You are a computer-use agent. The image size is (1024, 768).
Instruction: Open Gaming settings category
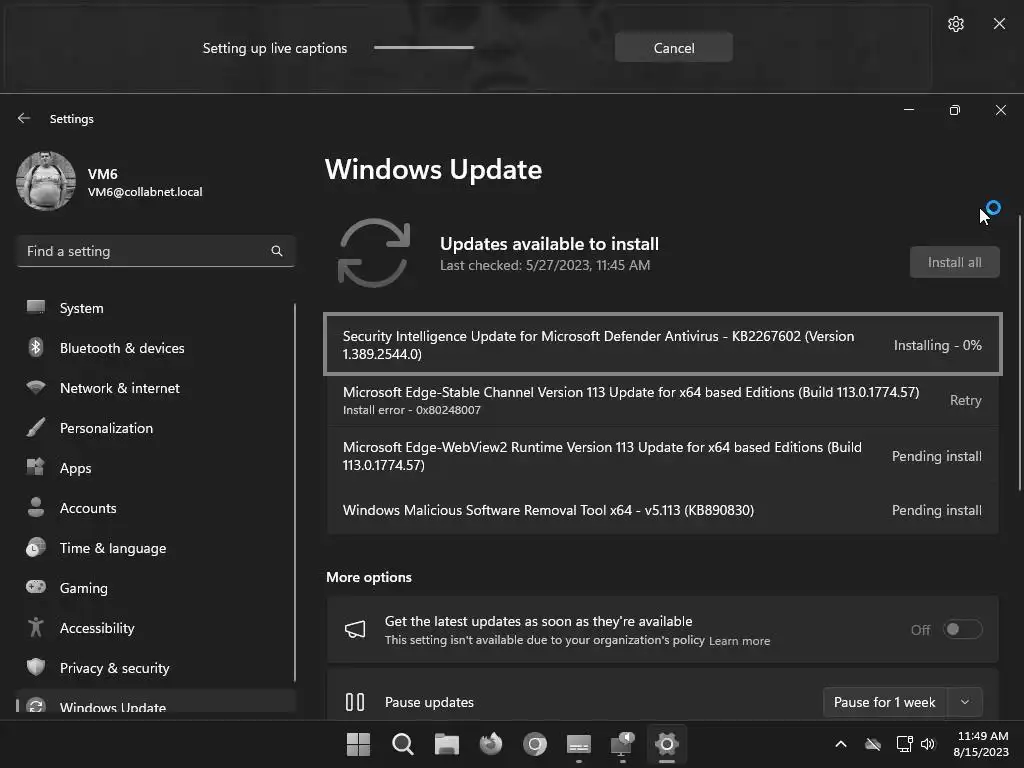click(x=155, y=588)
